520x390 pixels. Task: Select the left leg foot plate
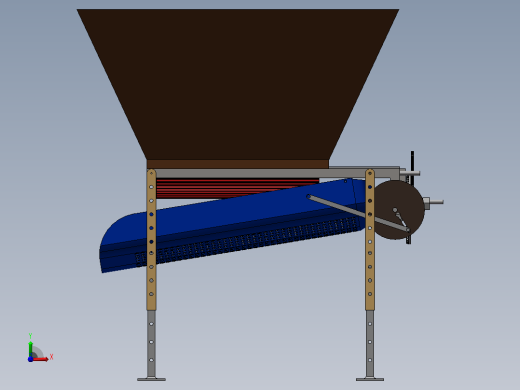click(151, 379)
